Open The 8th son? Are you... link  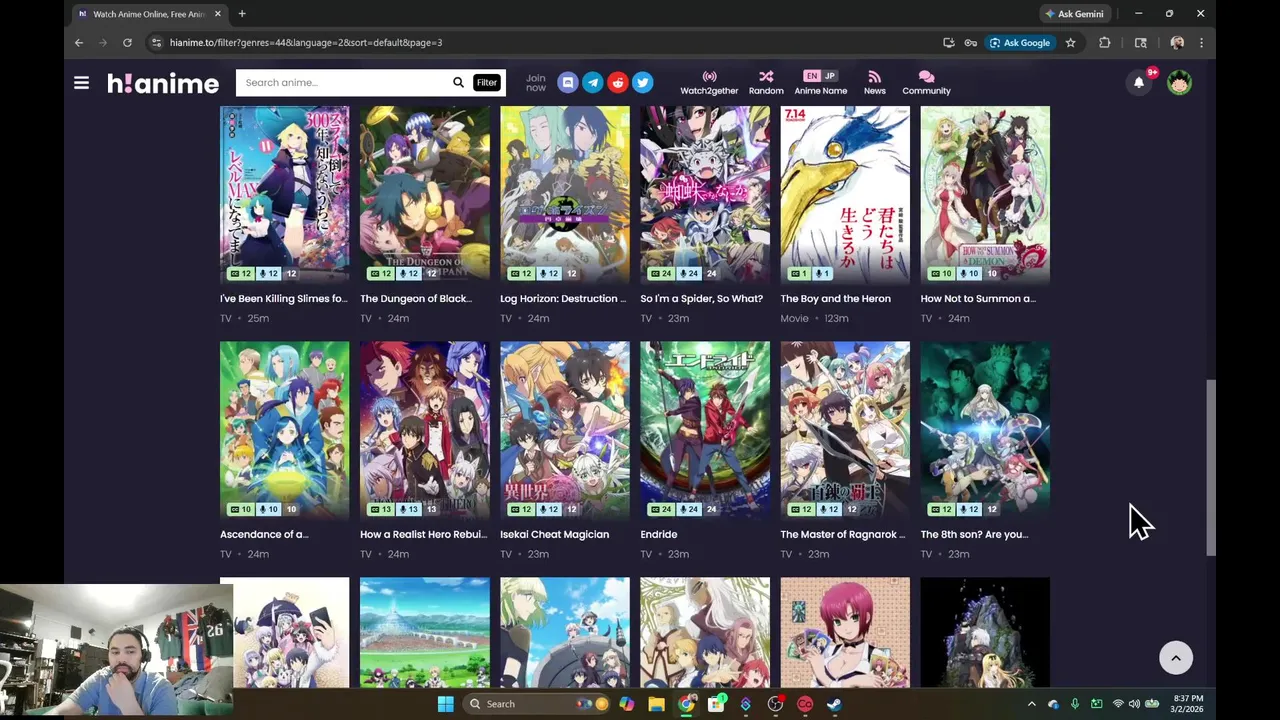coord(974,534)
